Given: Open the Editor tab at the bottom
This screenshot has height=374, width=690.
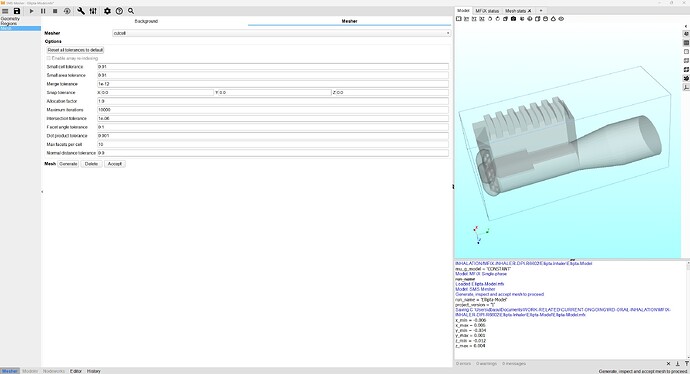Looking at the screenshot, I should coord(76,371).
